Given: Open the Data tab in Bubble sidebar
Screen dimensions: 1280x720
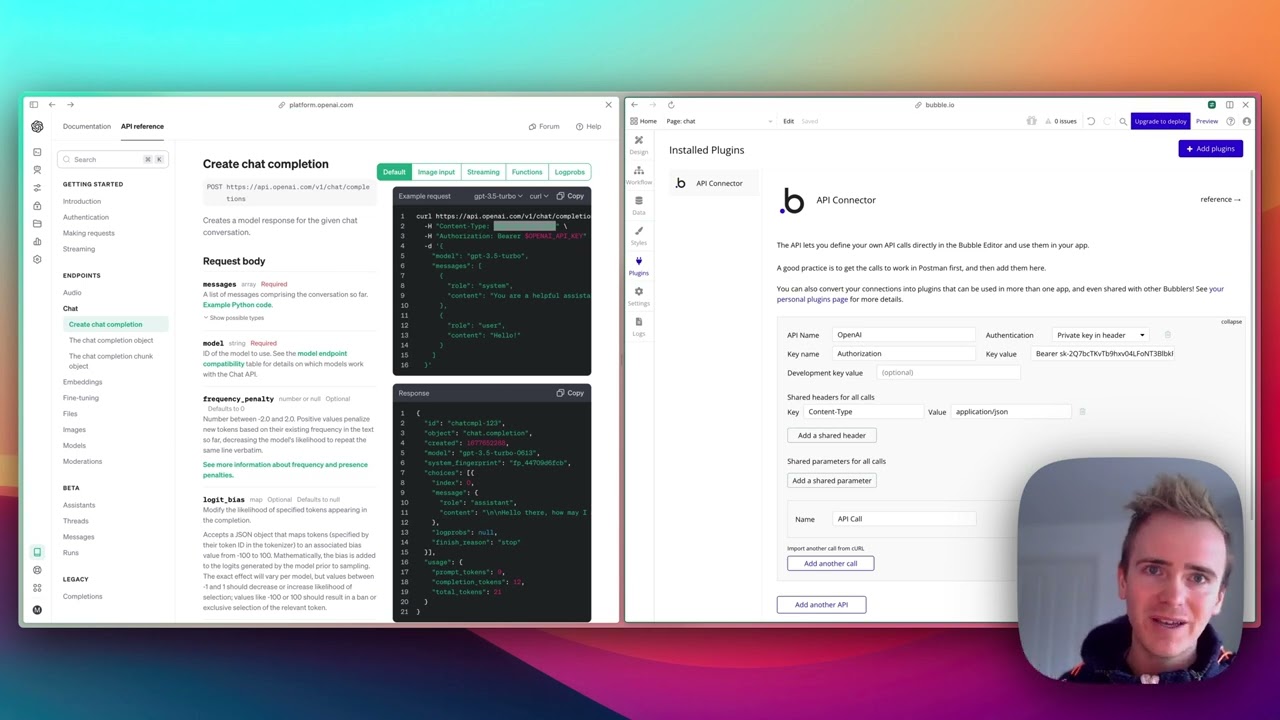Looking at the screenshot, I should coord(638,205).
